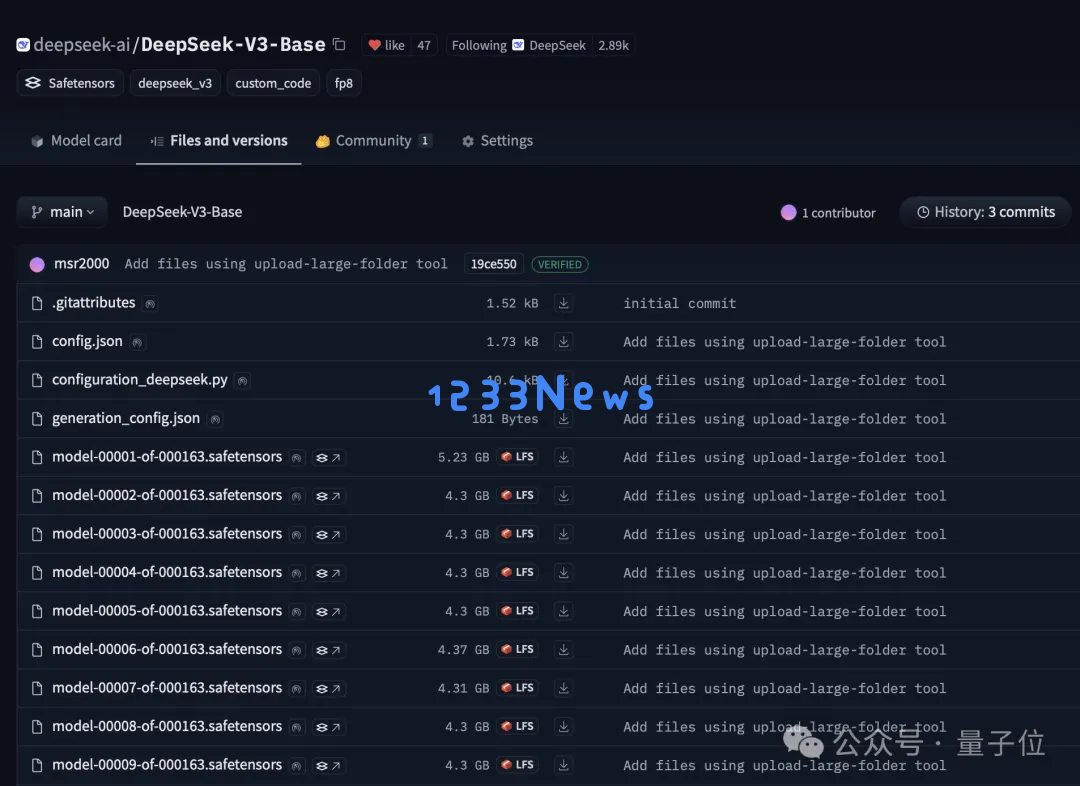View the 1 contributor avatar

[789, 213]
